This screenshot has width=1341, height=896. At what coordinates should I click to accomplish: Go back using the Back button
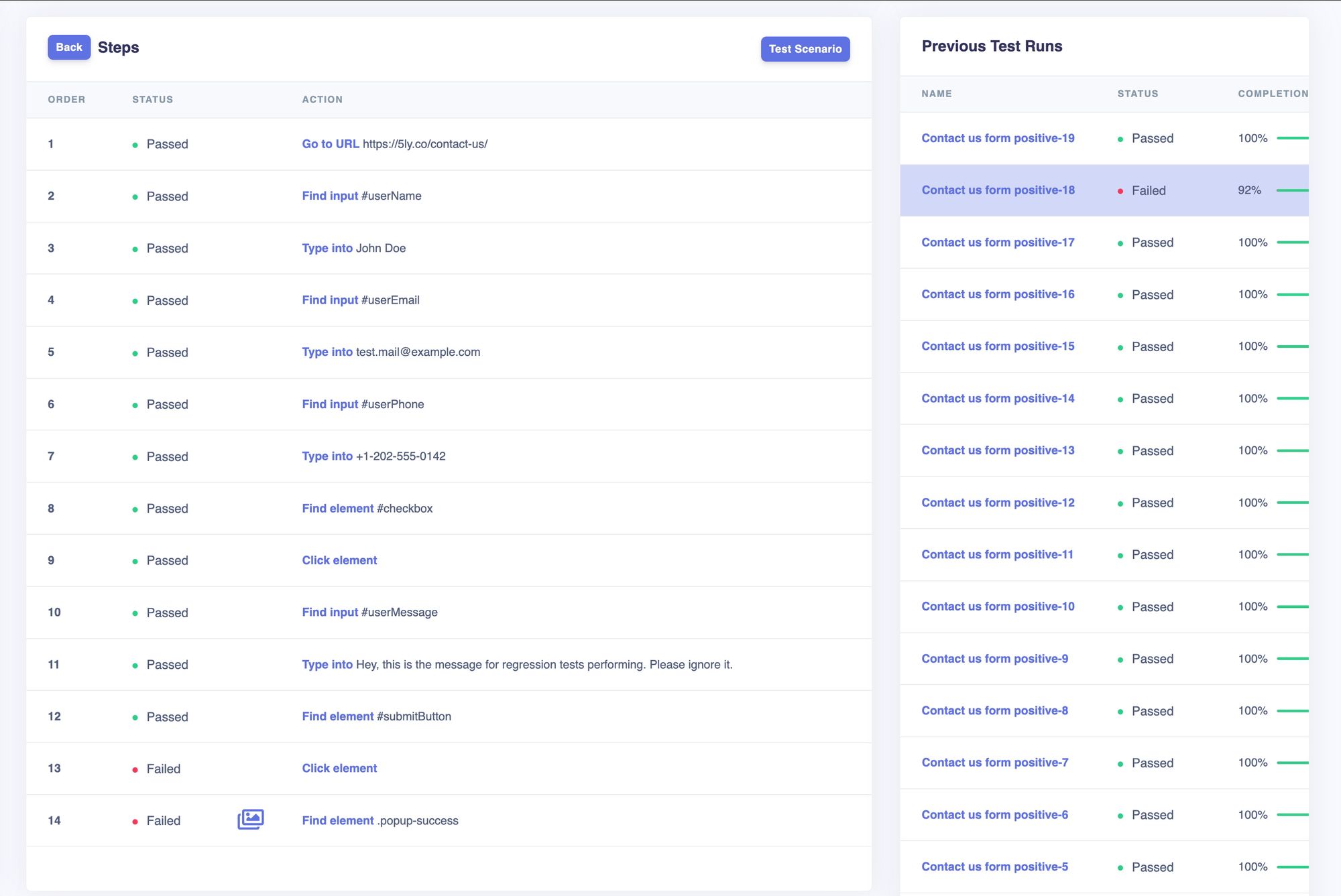click(x=69, y=48)
